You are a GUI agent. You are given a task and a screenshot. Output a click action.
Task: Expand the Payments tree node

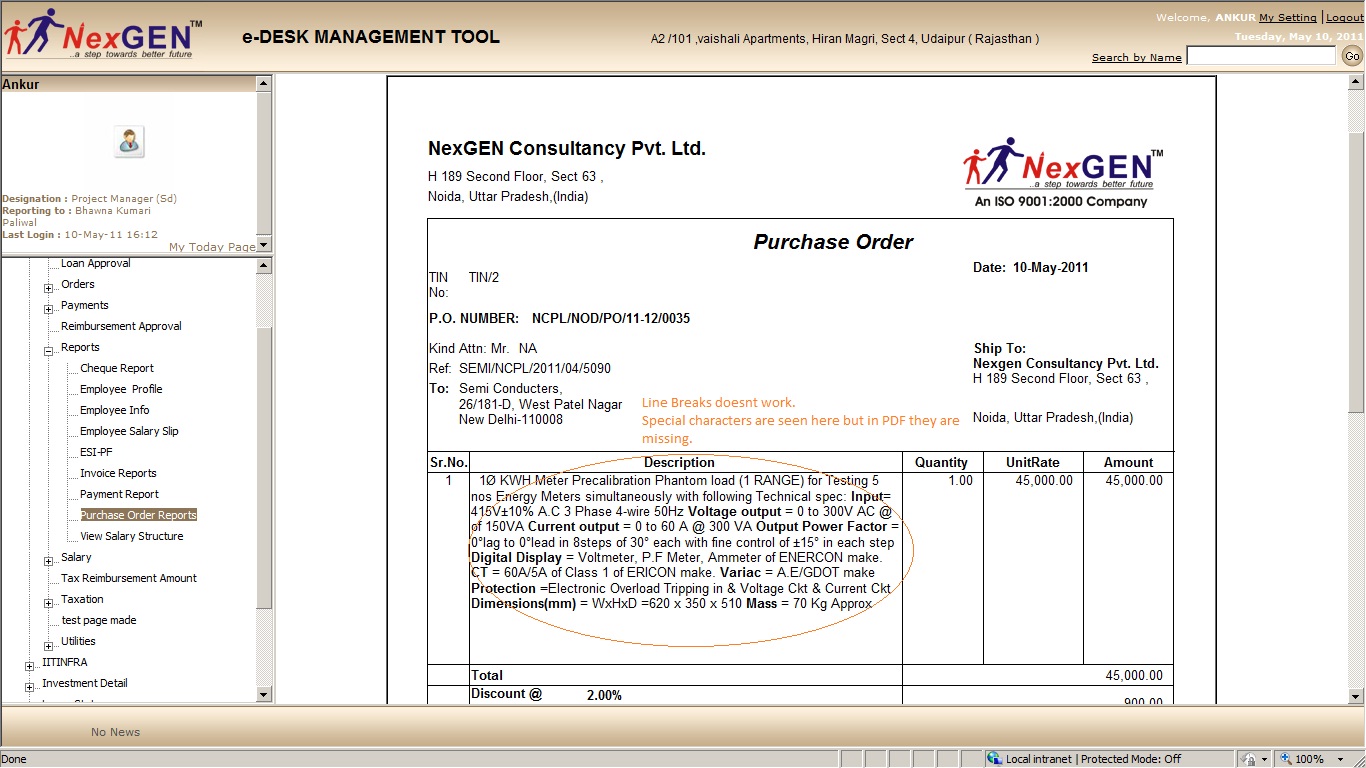48,309
